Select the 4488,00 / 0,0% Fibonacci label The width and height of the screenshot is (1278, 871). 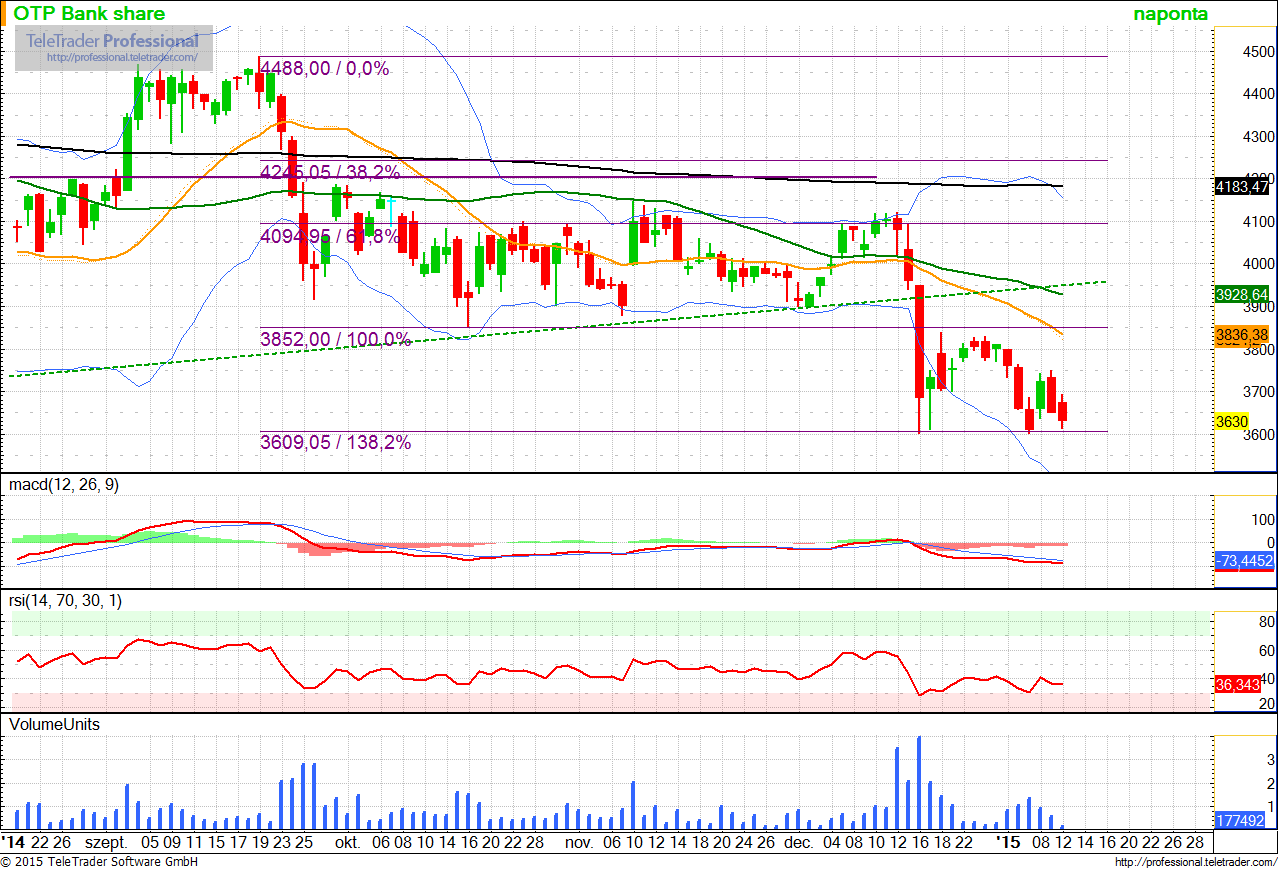[324, 69]
